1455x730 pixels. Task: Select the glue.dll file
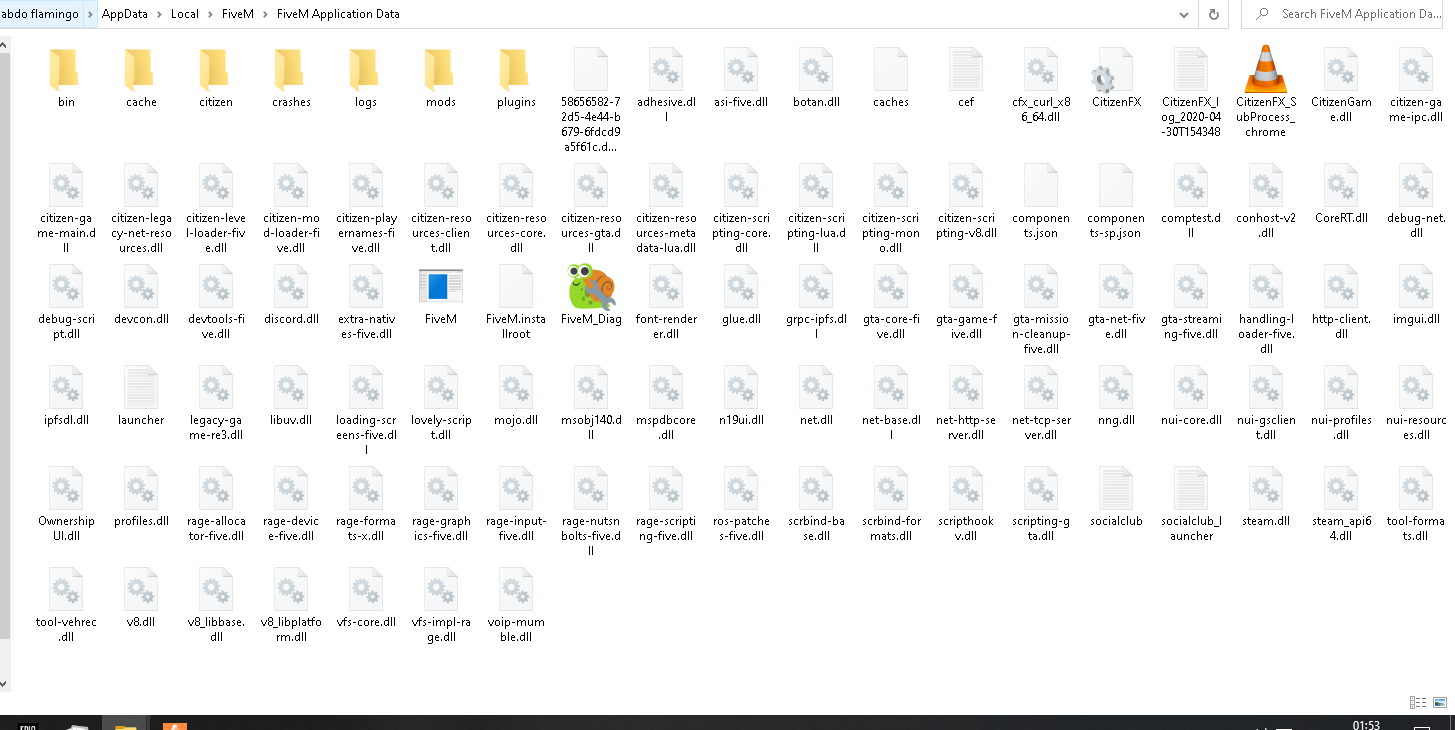click(x=741, y=295)
